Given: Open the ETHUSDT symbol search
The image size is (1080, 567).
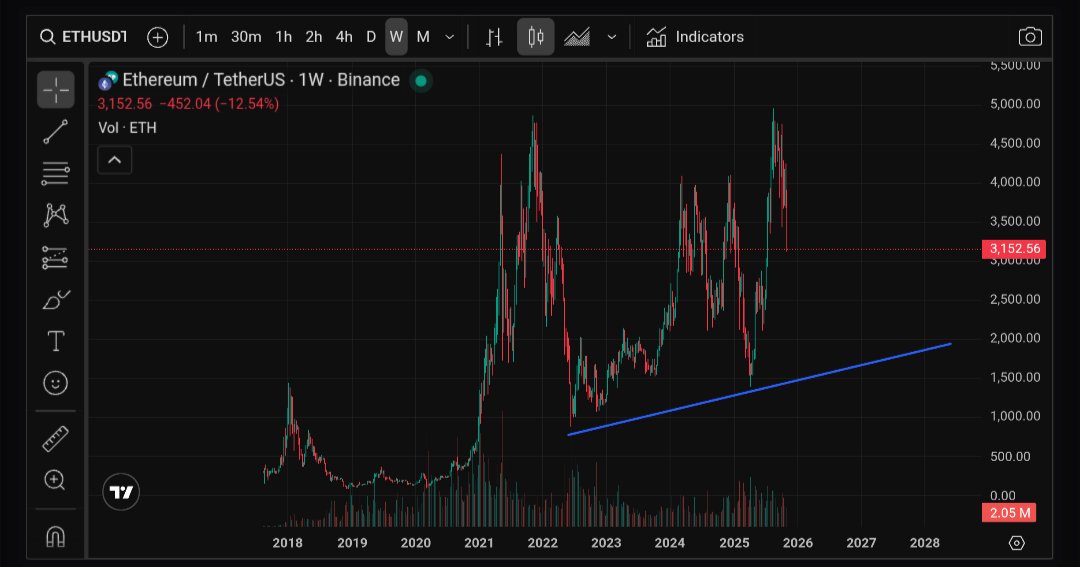Looking at the screenshot, I should click(x=84, y=37).
